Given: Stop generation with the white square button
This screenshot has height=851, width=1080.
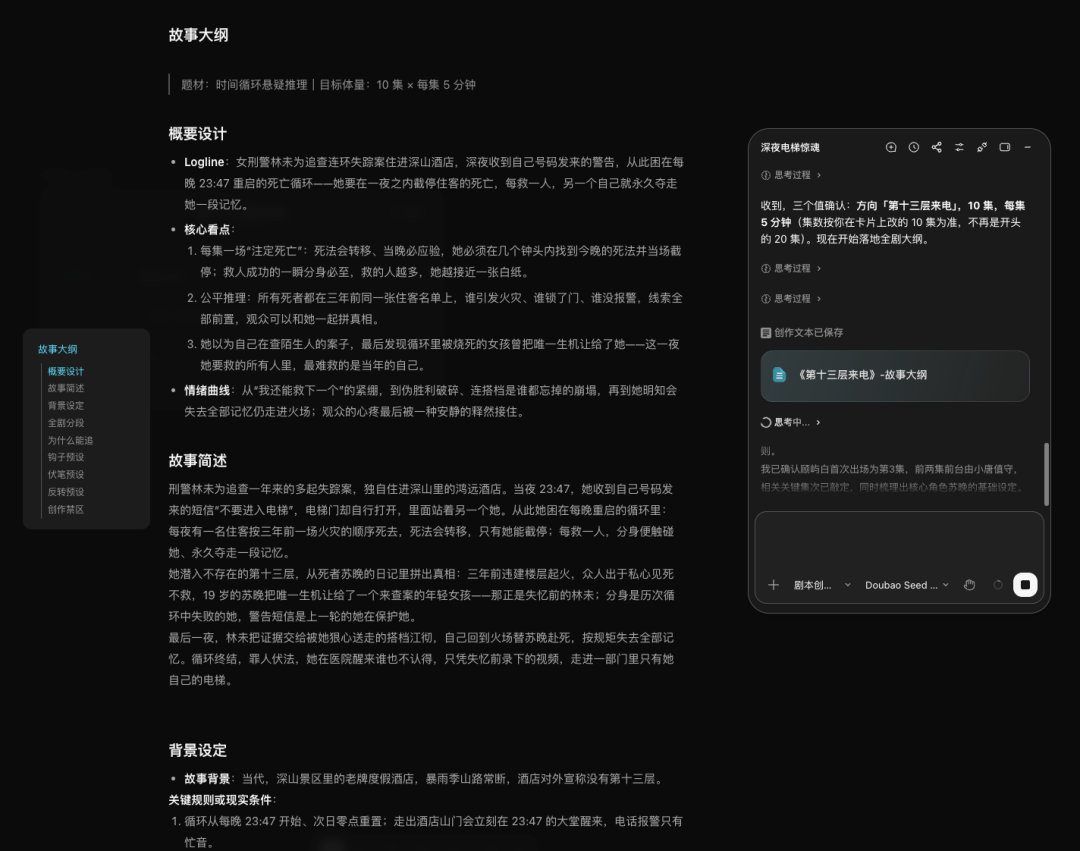Looking at the screenshot, I should [1025, 585].
